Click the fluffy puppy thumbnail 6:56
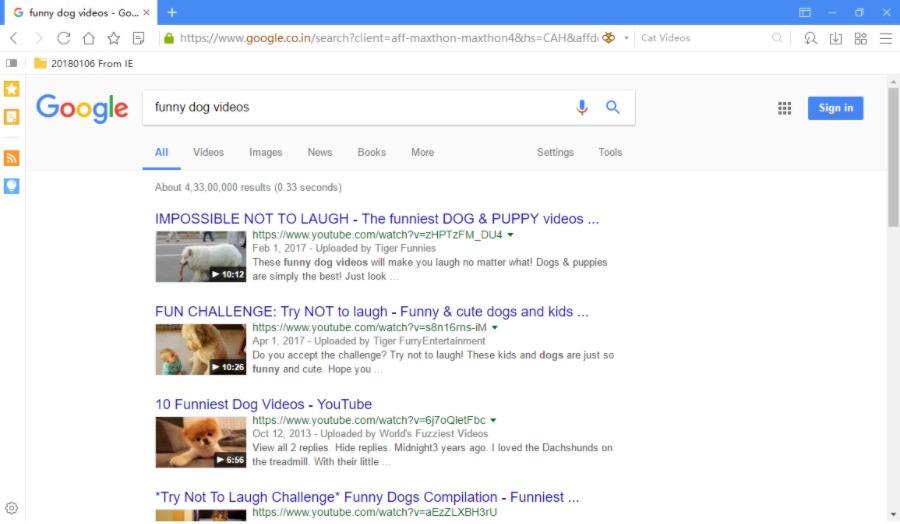900x524 pixels. coord(201,443)
